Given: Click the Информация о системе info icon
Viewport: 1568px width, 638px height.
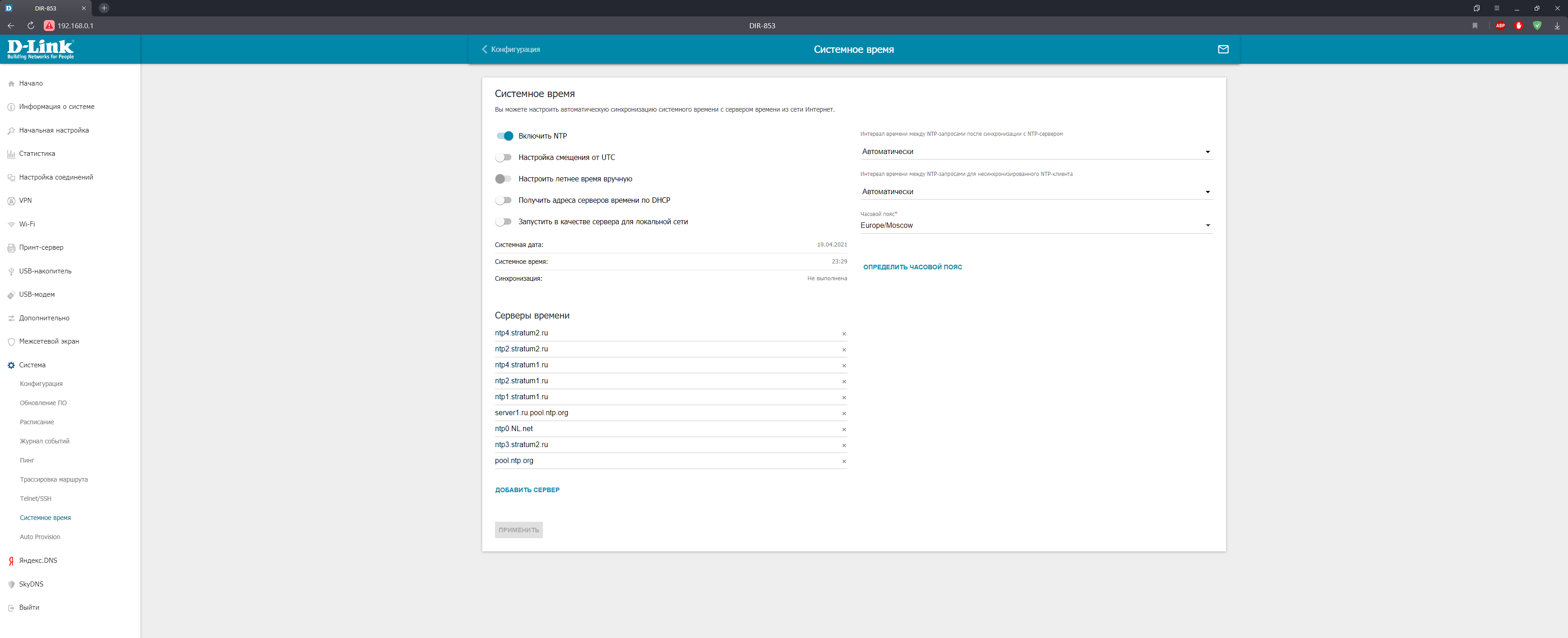Looking at the screenshot, I should point(11,107).
